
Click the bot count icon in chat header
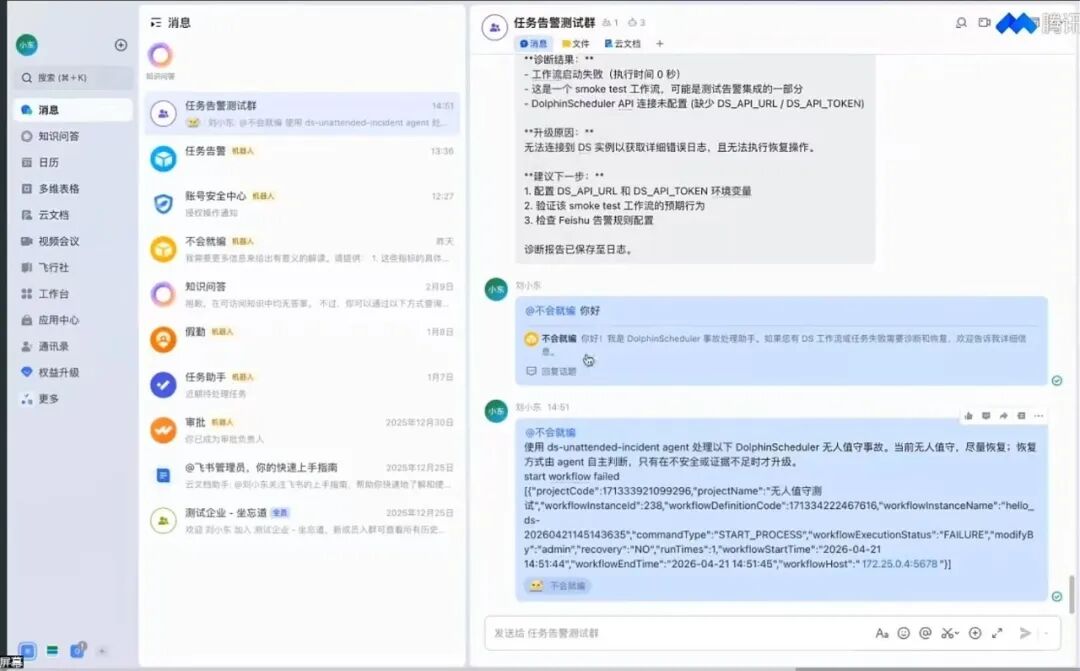point(636,23)
